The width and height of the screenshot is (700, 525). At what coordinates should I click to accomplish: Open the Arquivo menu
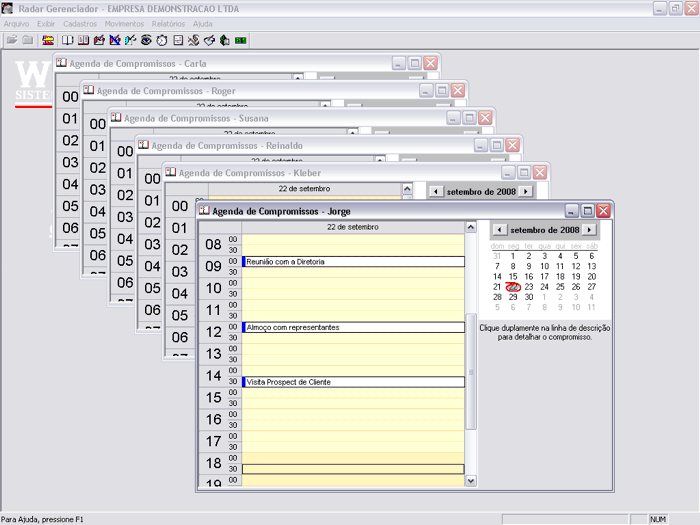tap(16, 23)
